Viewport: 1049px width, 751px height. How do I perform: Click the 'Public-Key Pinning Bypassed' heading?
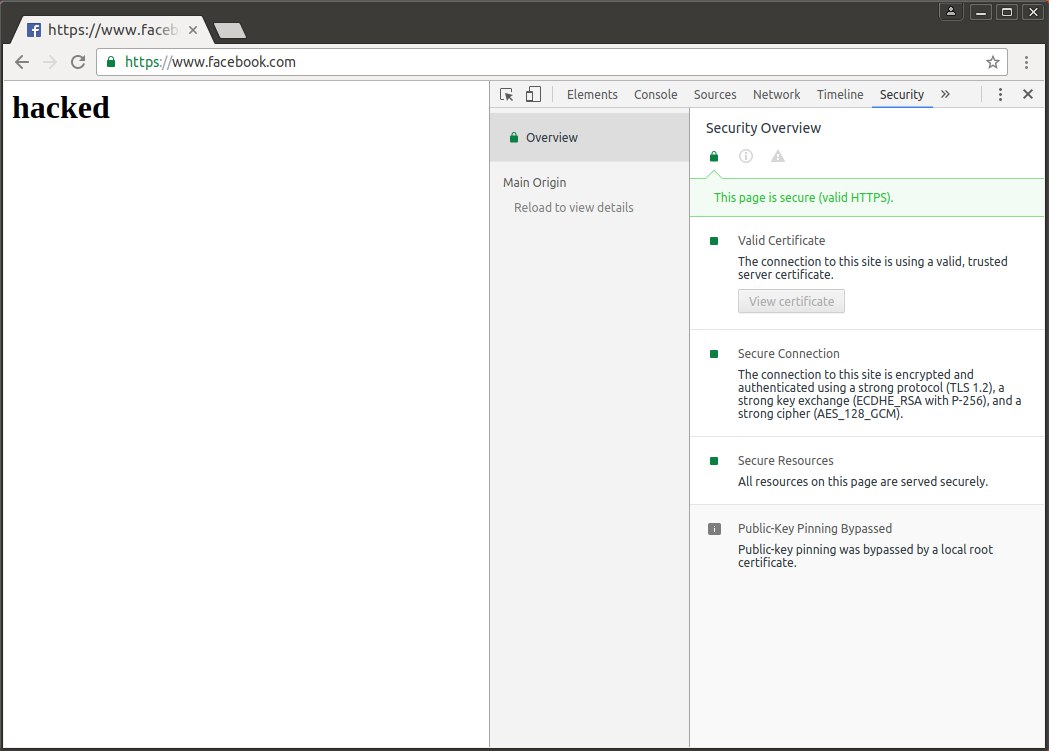coord(815,528)
